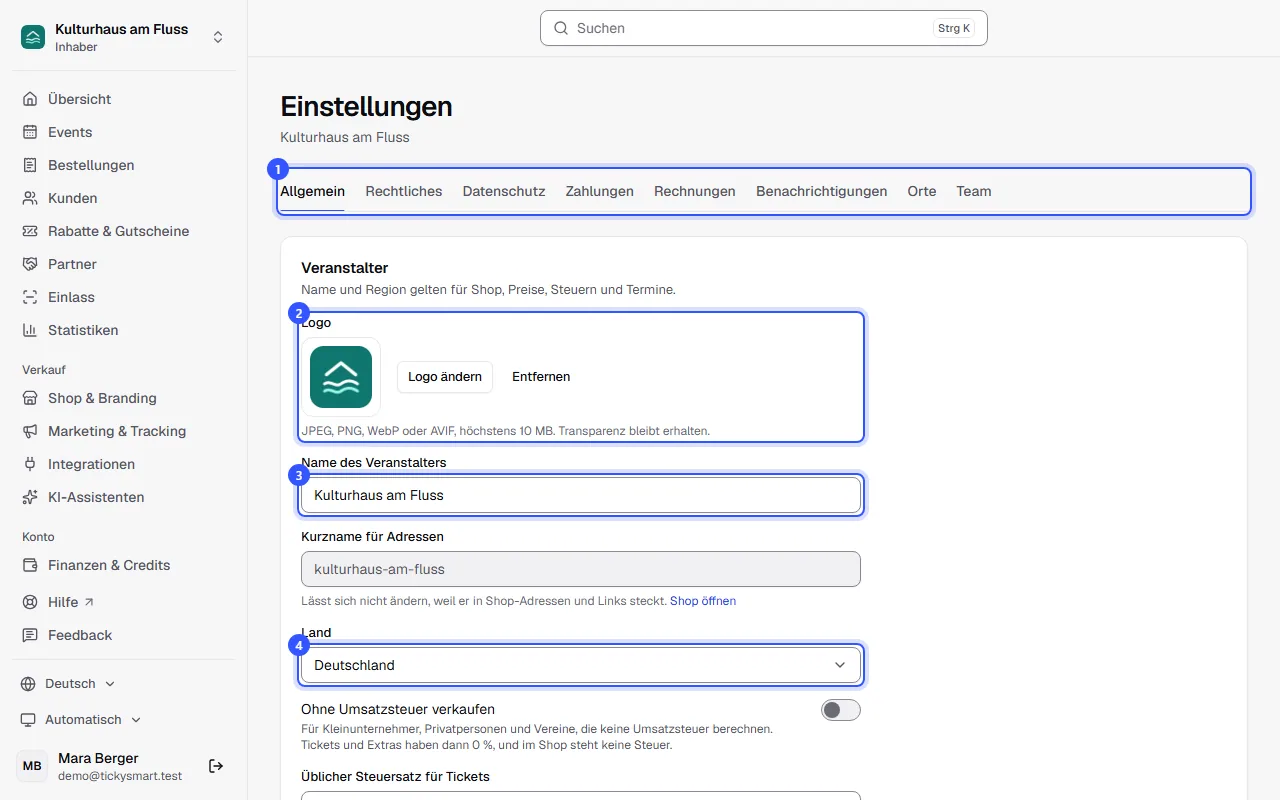Click the Kulturhaus logo thumbnail preview
Image resolution: width=1280 pixels, height=800 pixels.
[x=341, y=377]
